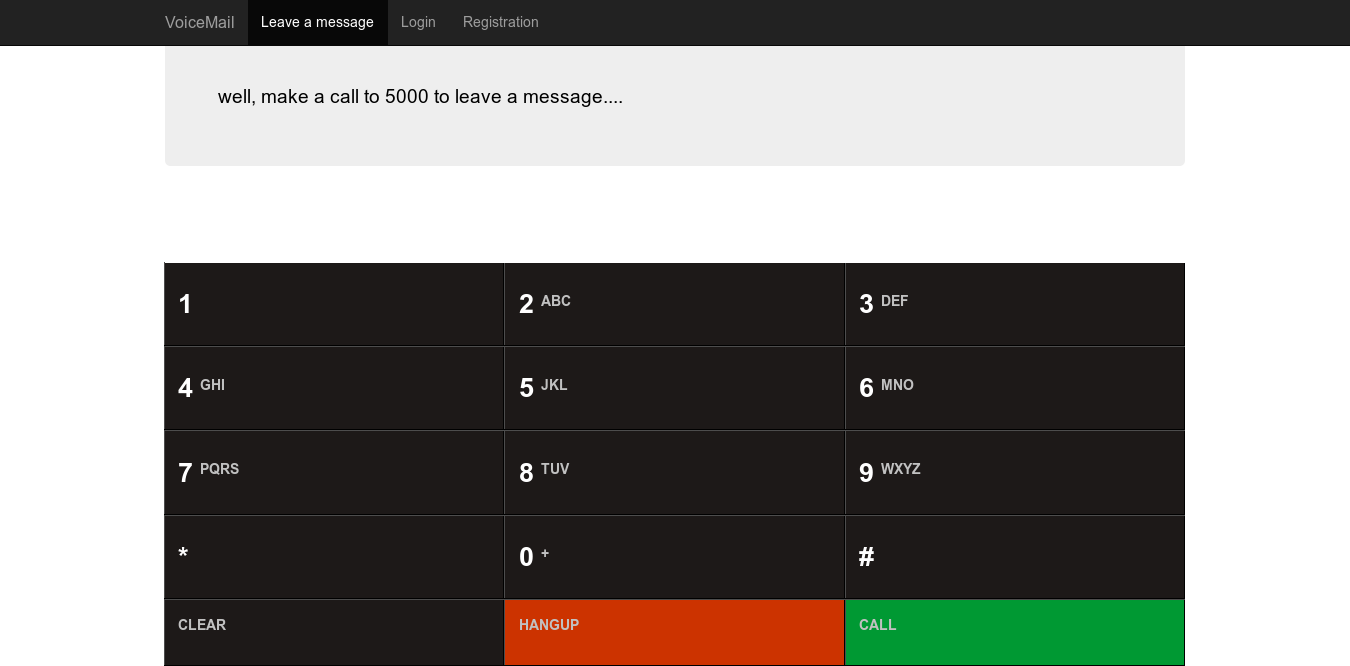Hang up the current call
Image resolution: width=1350 pixels, height=666 pixels.
click(x=674, y=632)
